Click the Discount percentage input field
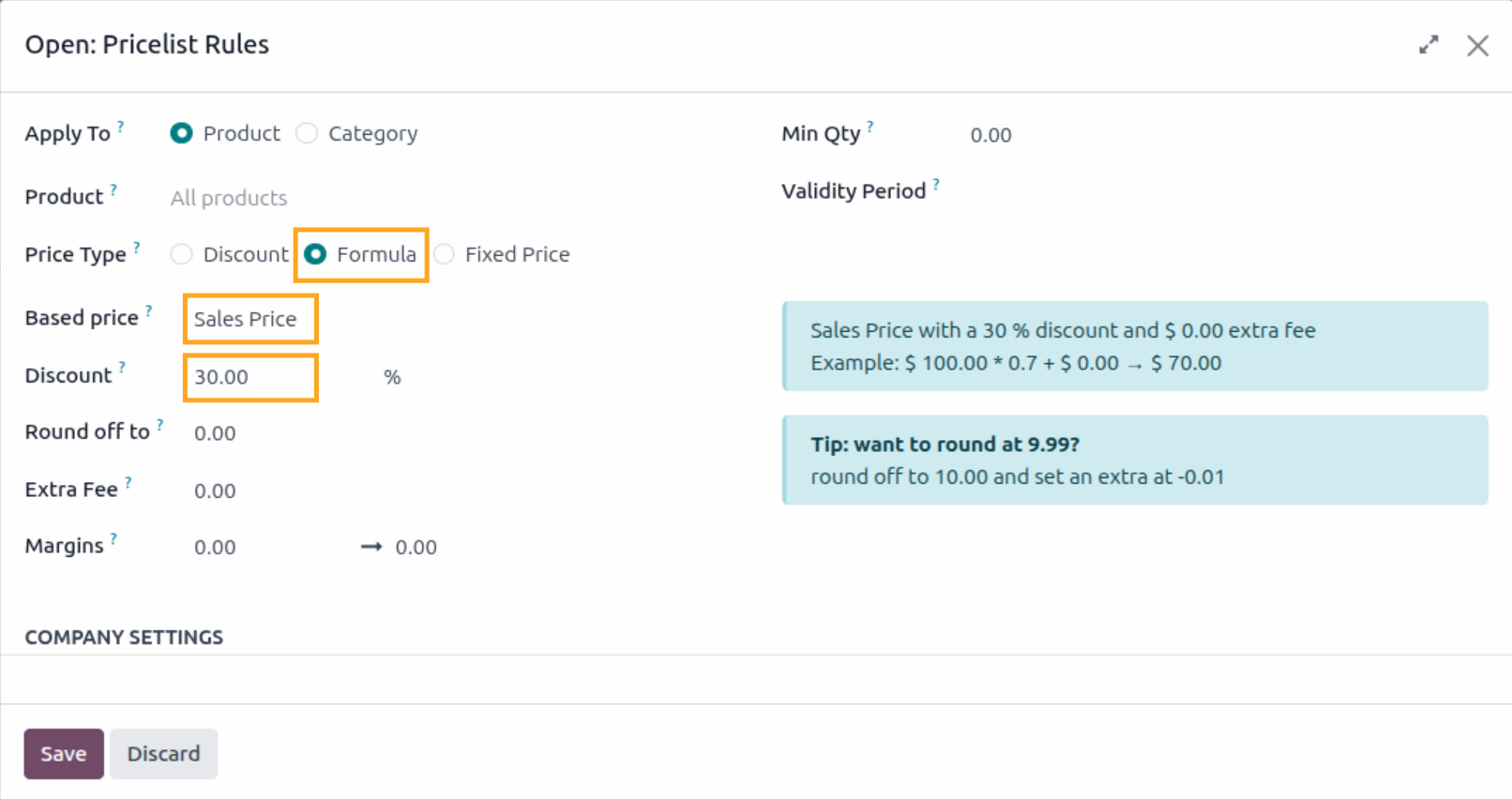 coord(249,377)
